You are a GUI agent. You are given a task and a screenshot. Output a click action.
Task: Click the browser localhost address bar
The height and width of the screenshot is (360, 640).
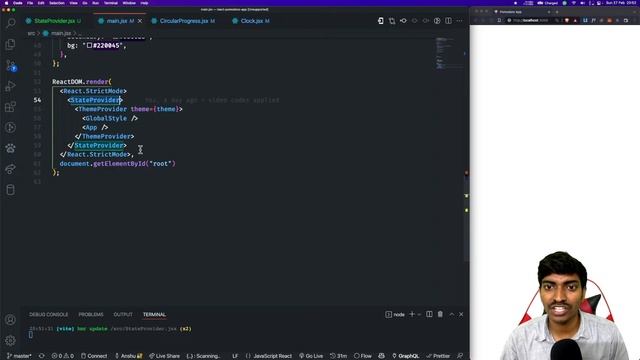tap(530, 20)
